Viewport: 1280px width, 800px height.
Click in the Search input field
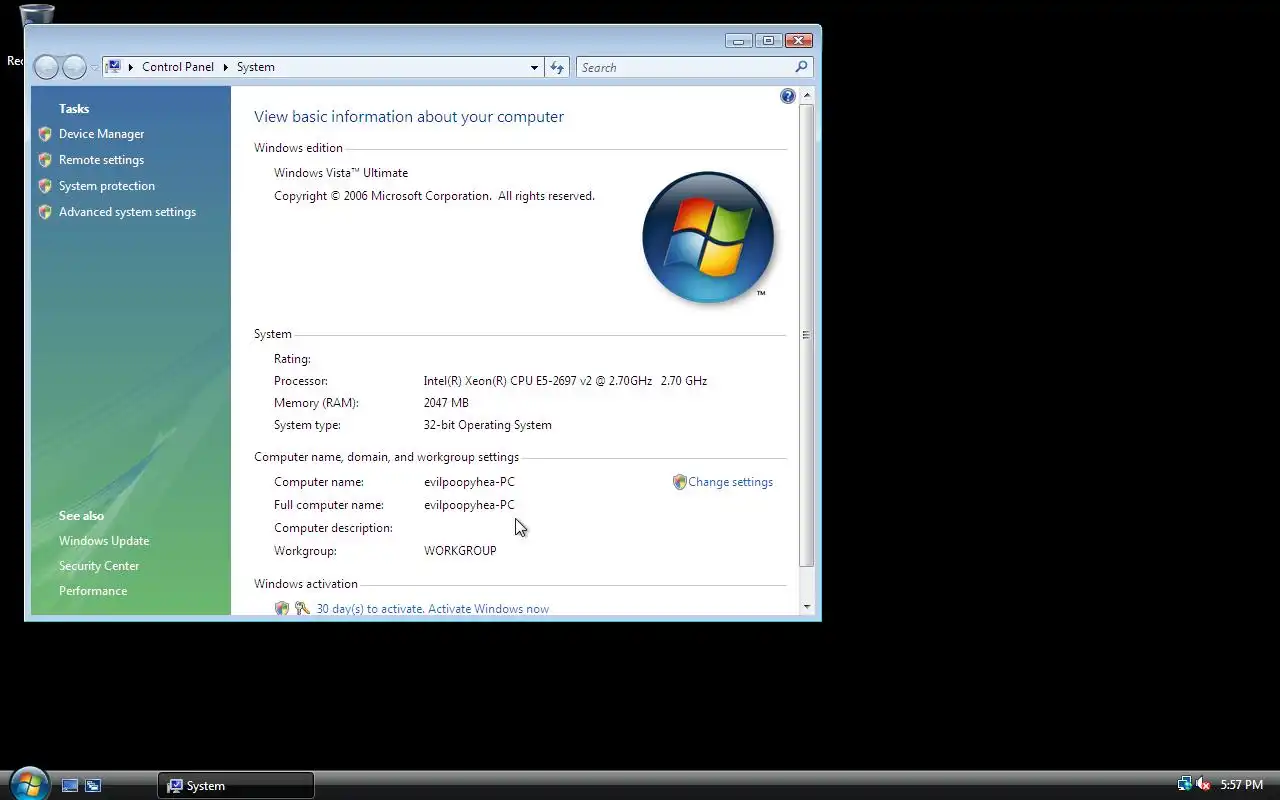686,67
